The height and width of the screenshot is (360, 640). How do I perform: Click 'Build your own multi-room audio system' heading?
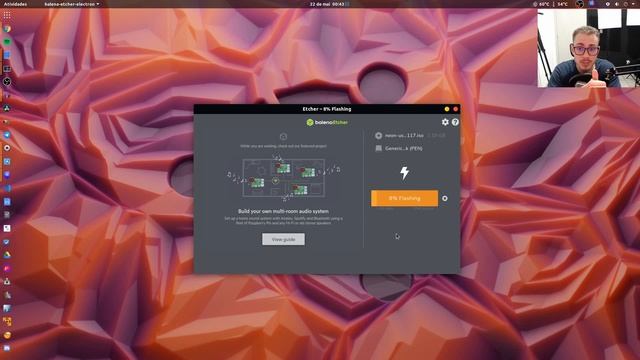(283, 211)
